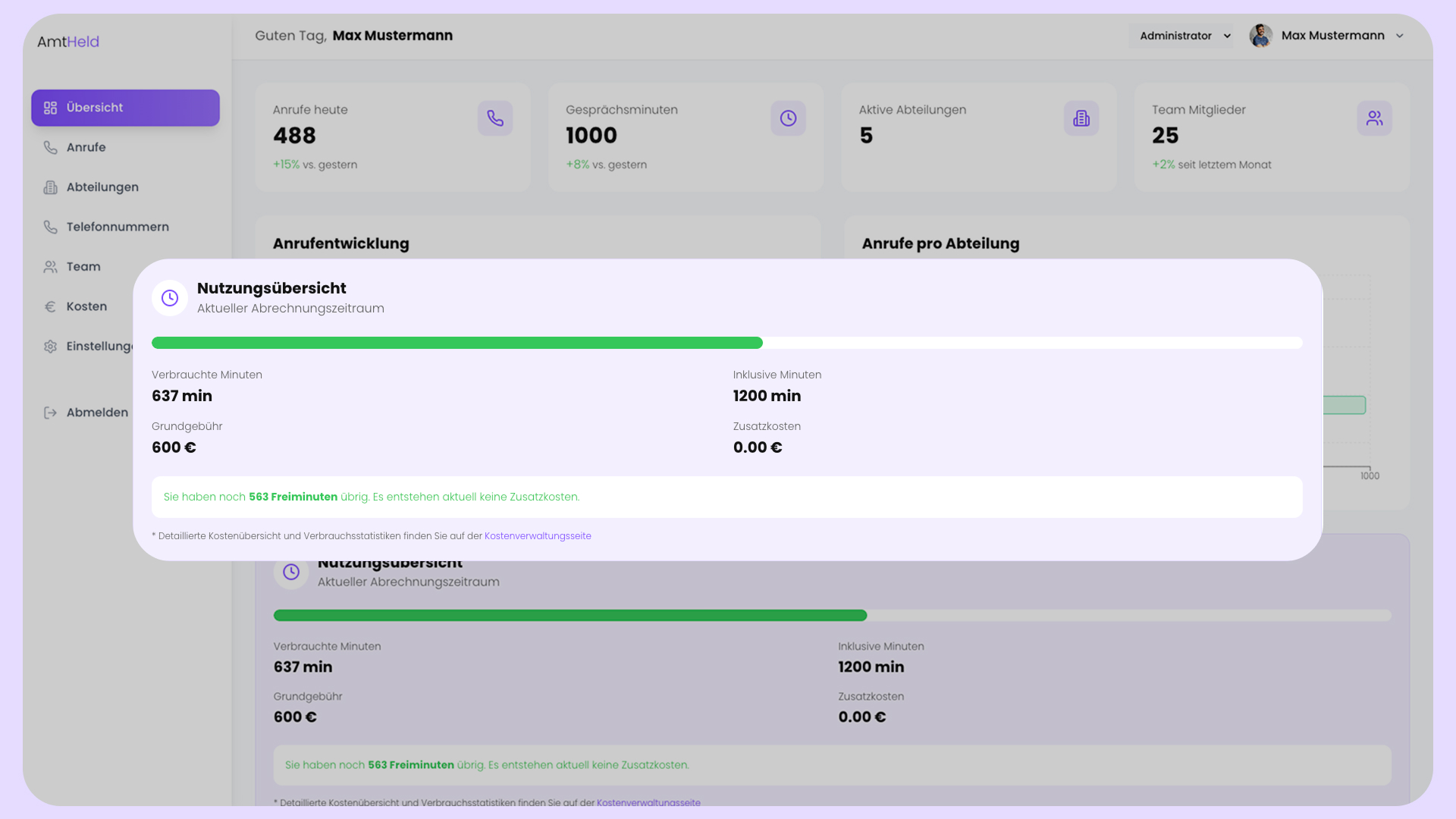Click the phone icon in Anrufe heute card
1456x819 pixels.
pos(494,118)
